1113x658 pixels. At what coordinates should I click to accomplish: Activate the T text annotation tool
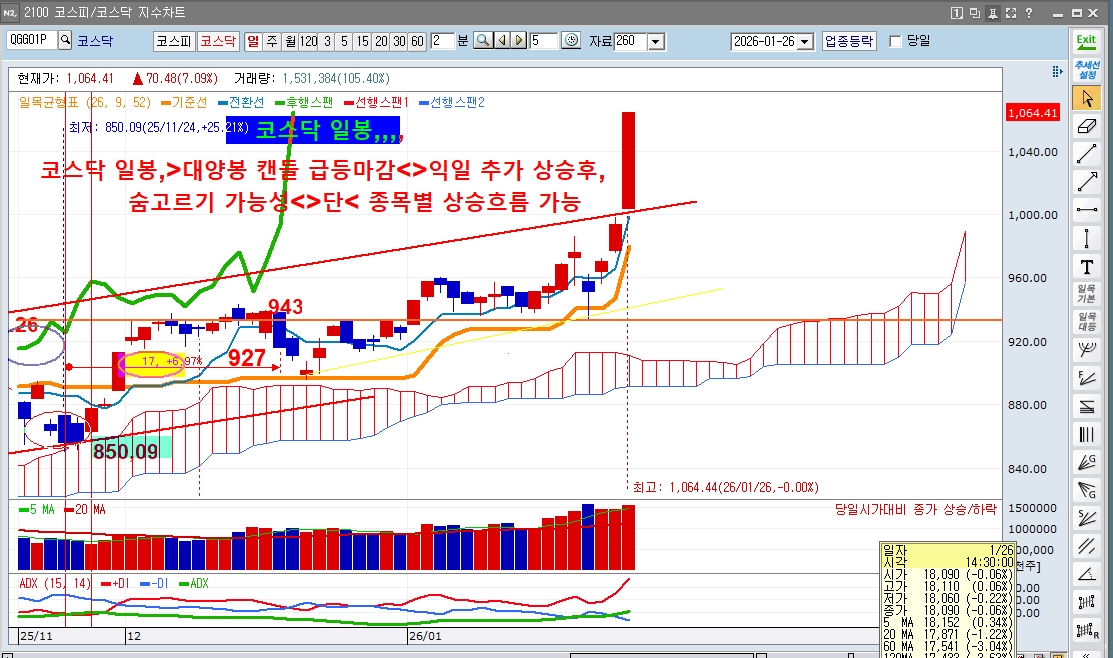1087,267
